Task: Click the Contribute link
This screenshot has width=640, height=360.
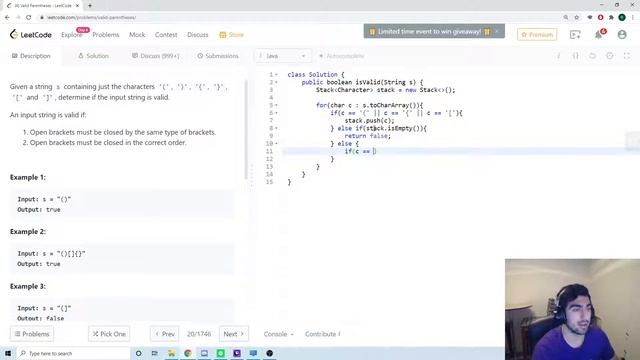Action: click(322, 334)
